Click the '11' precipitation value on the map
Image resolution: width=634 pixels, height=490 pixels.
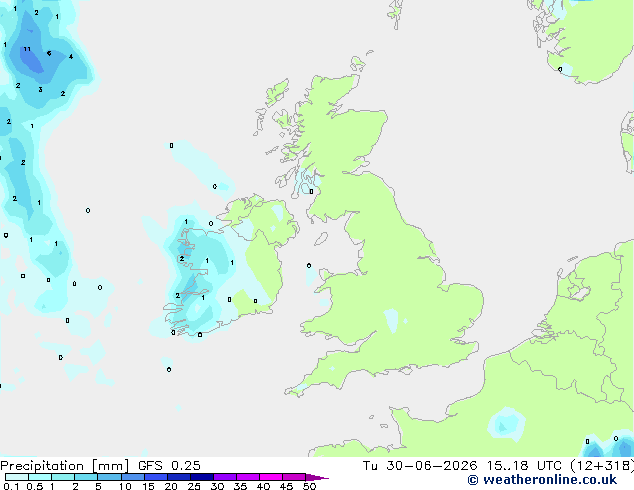coord(27,49)
